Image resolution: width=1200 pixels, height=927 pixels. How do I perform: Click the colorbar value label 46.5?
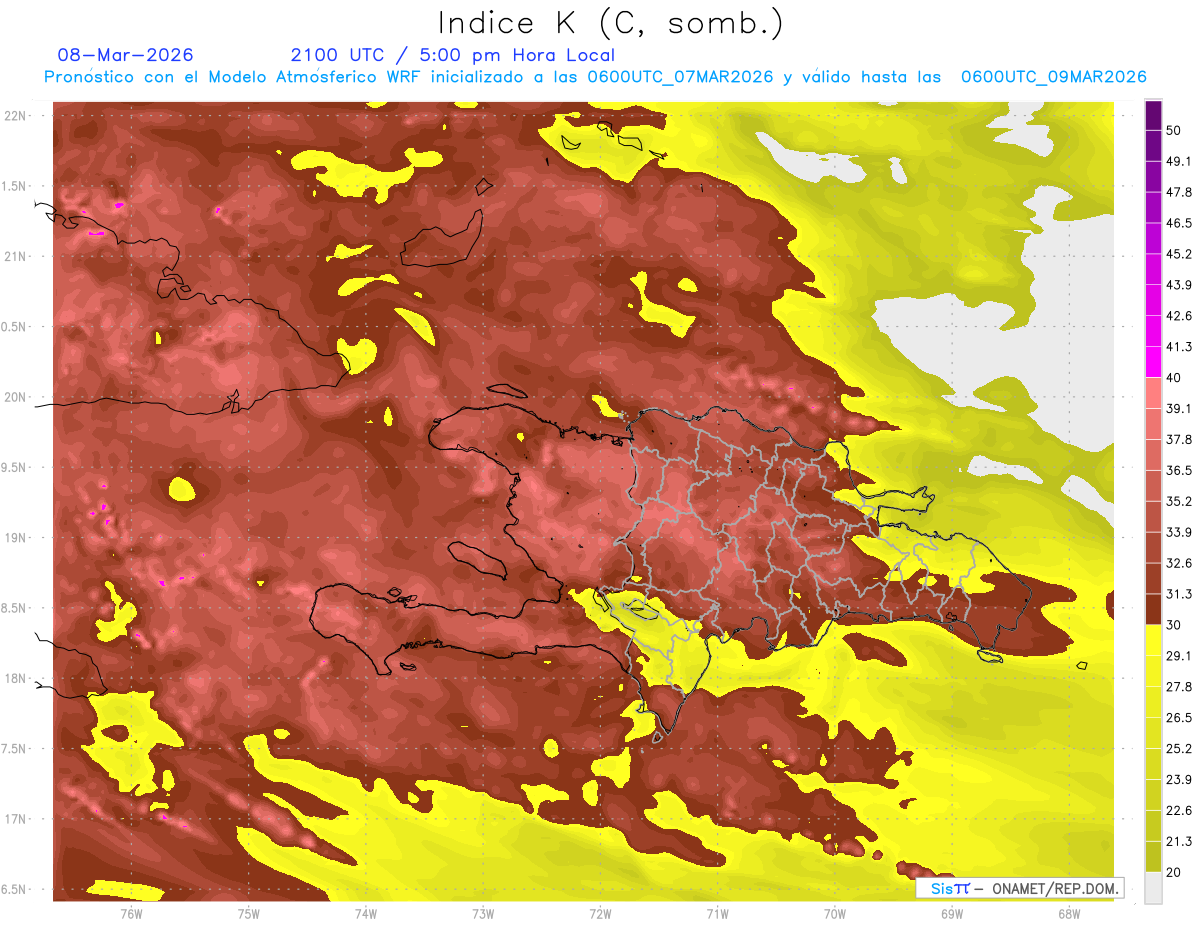click(1178, 223)
